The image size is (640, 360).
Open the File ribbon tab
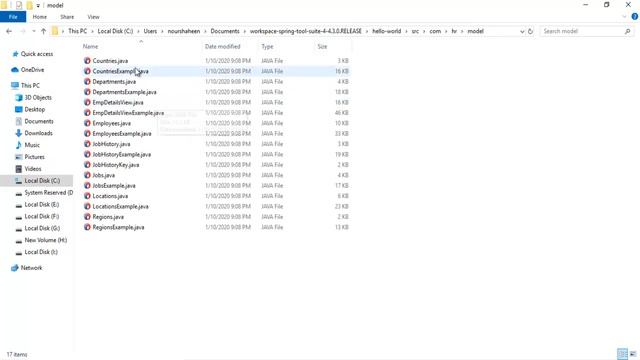(x=13, y=17)
